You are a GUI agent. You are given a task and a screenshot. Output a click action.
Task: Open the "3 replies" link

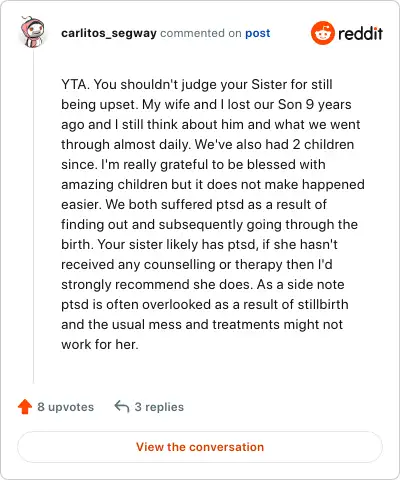[x=159, y=407]
